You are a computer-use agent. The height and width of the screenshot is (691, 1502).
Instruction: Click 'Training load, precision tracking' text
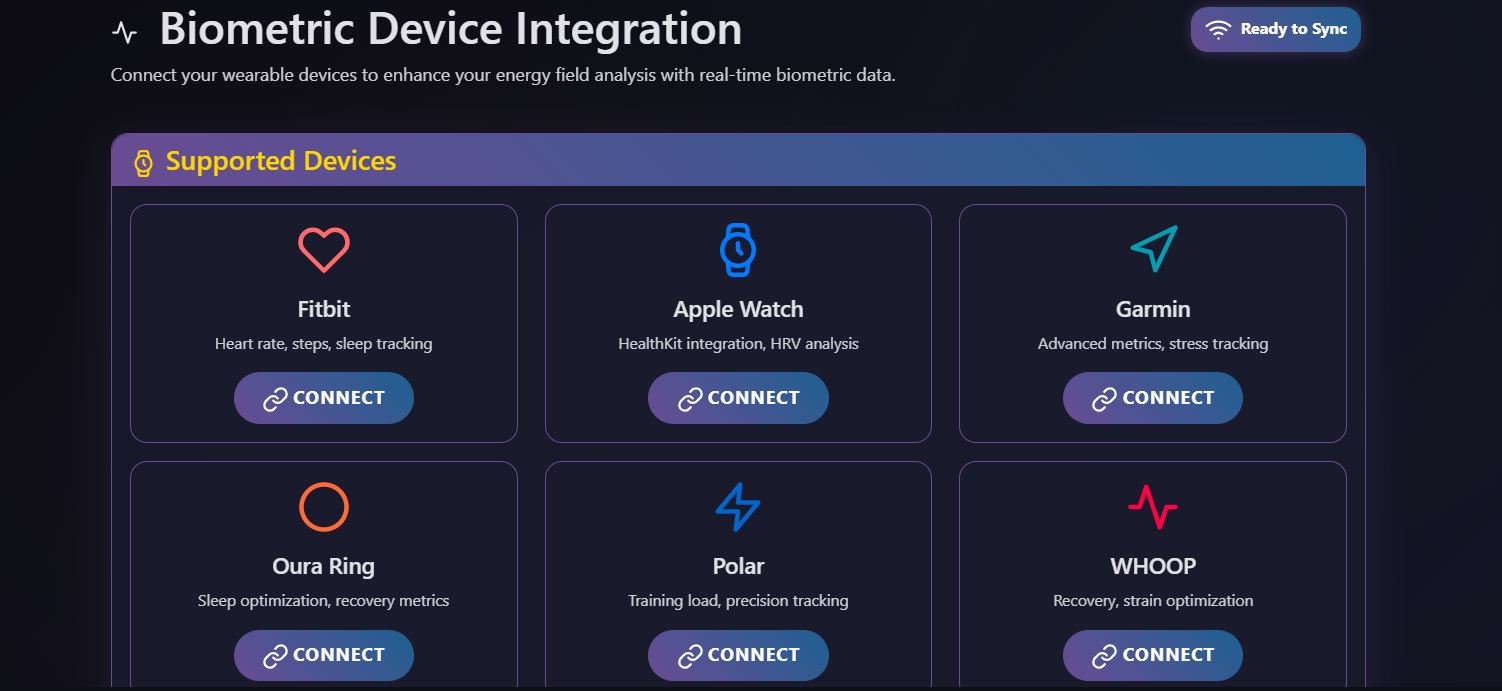(x=738, y=601)
